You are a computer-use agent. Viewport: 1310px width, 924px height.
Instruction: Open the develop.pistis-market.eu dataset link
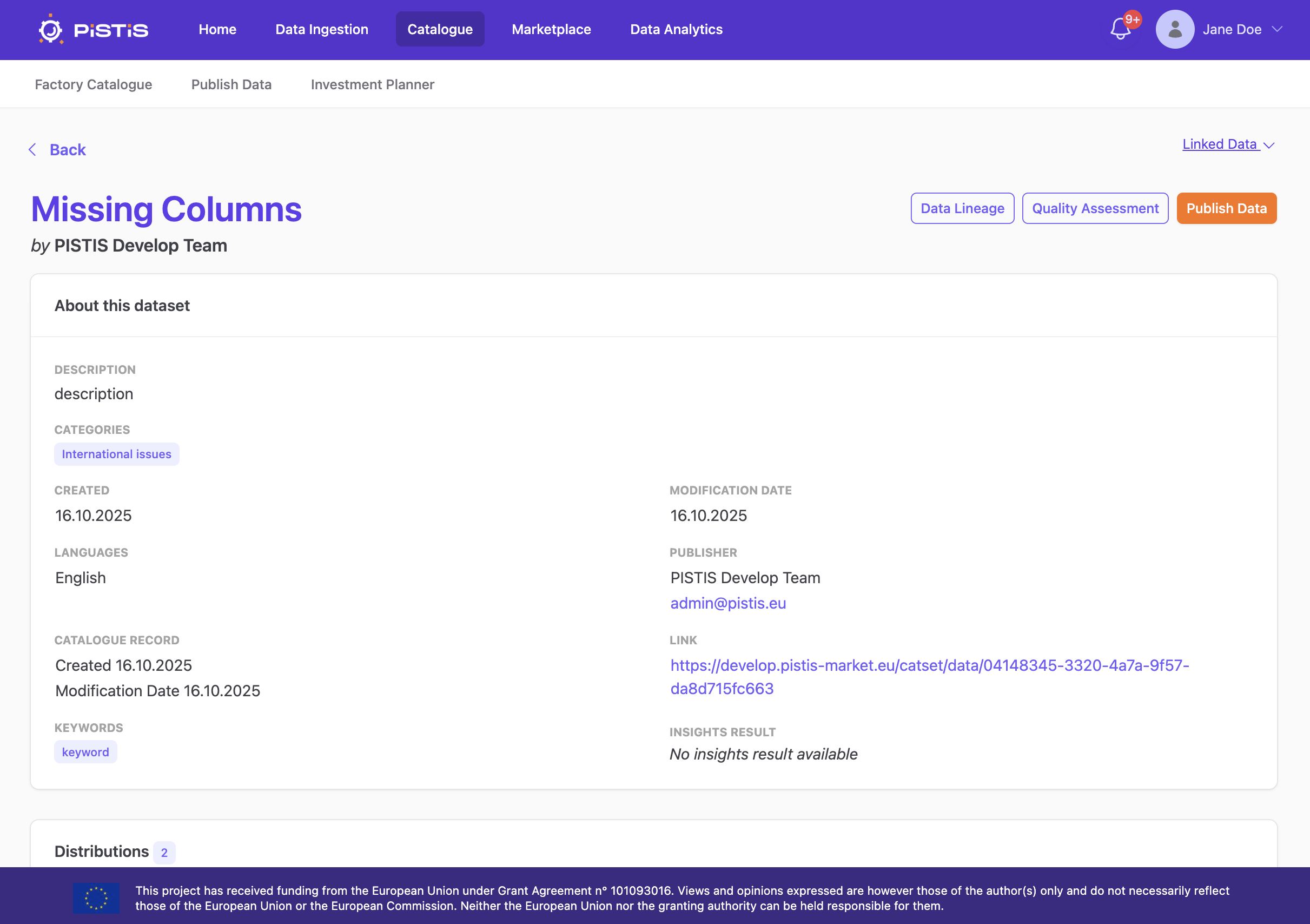click(x=929, y=677)
